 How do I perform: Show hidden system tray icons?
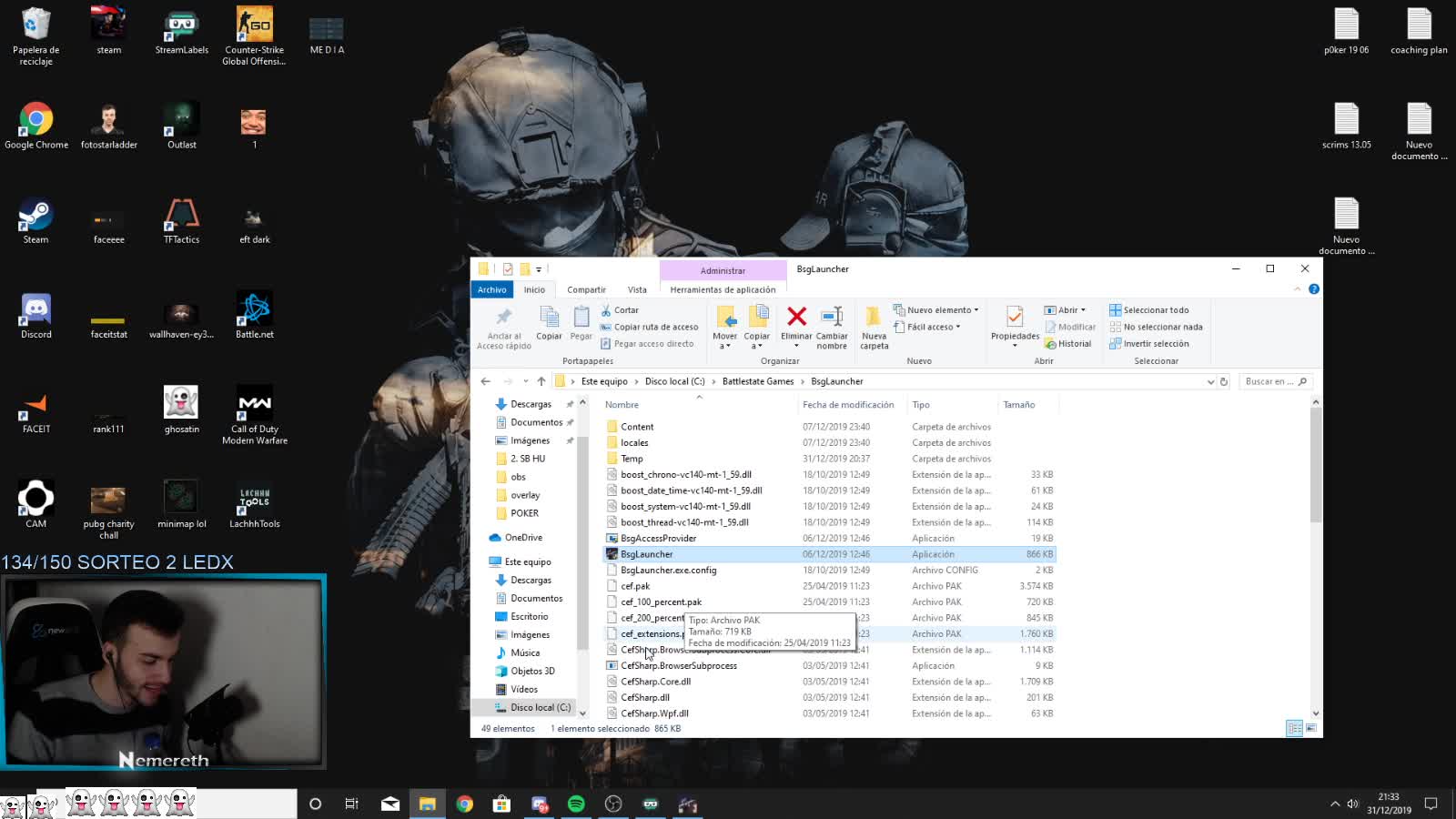coord(1335,804)
